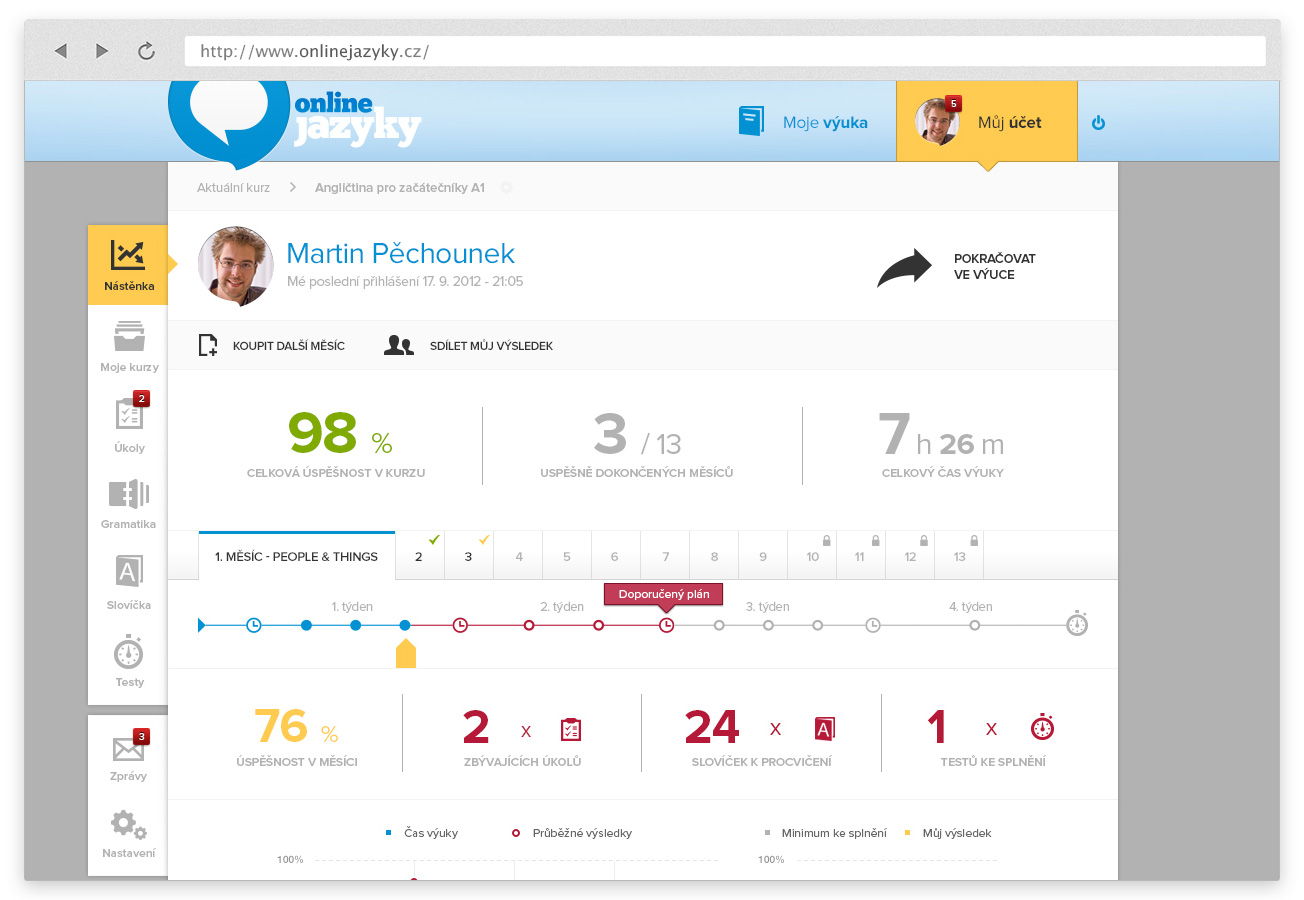The width and height of the screenshot is (1304, 900).
Task: Open the Testy stopwatch icon
Action: pos(129,654)
